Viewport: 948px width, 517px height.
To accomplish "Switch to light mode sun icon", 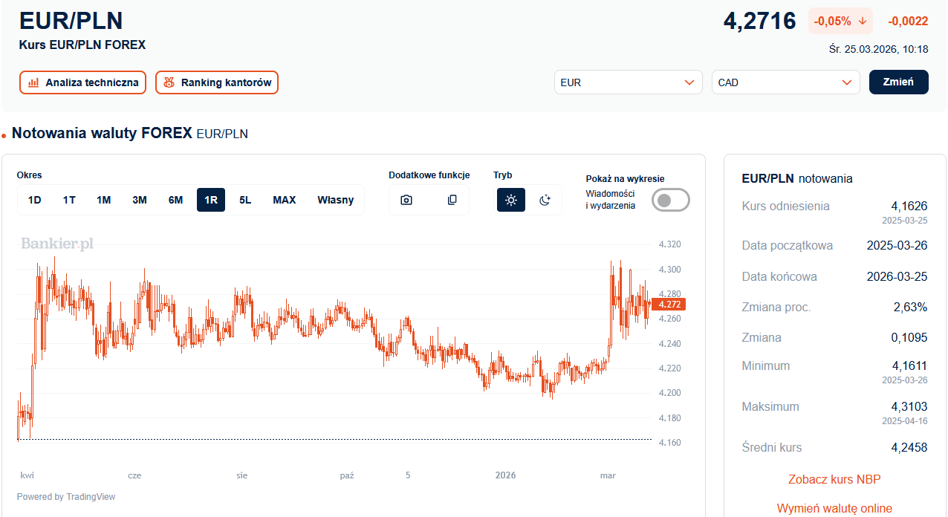I will click(x=511, y=200).
